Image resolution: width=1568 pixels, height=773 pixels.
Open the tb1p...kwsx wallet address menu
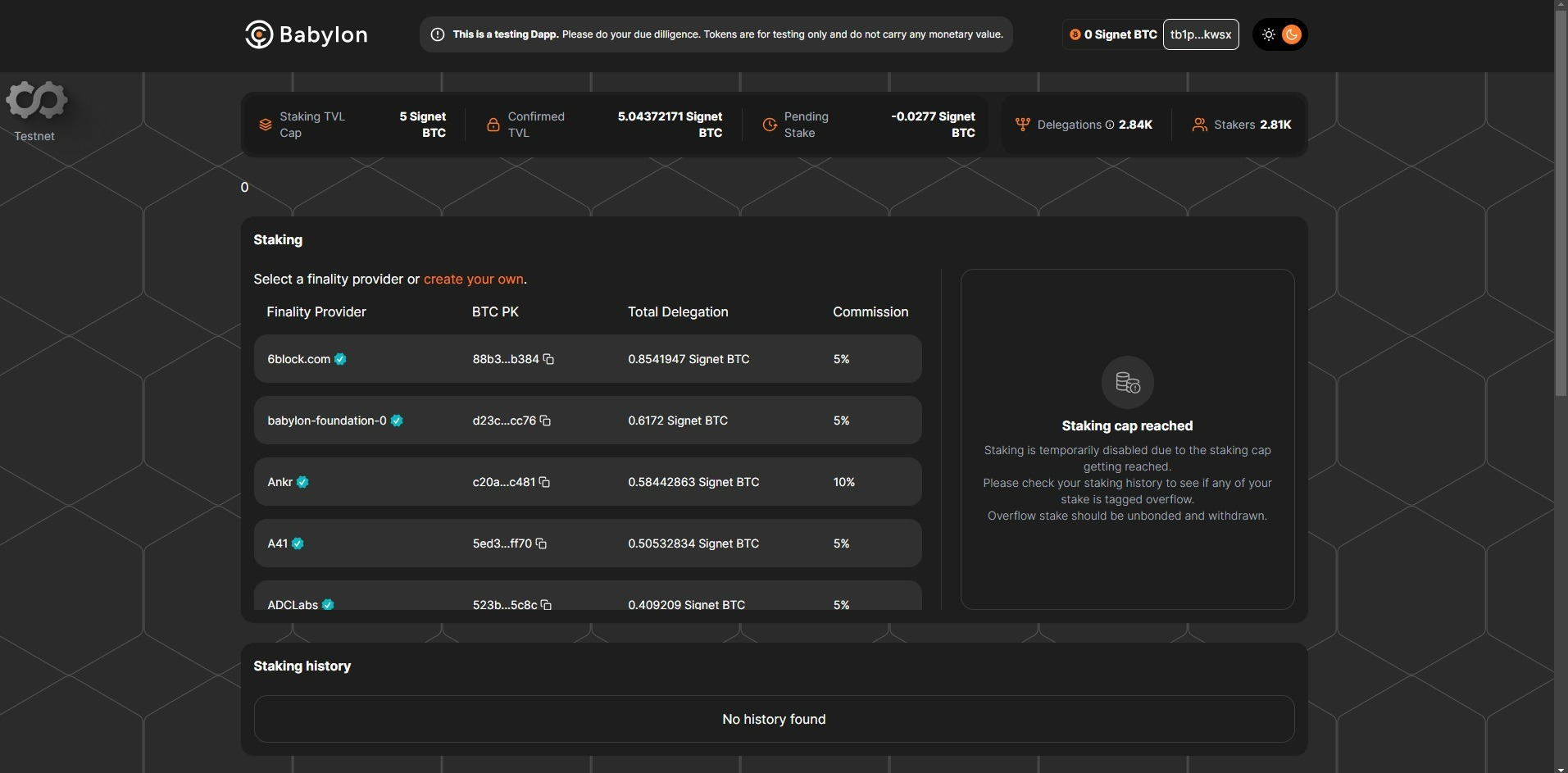[1200, 34]
